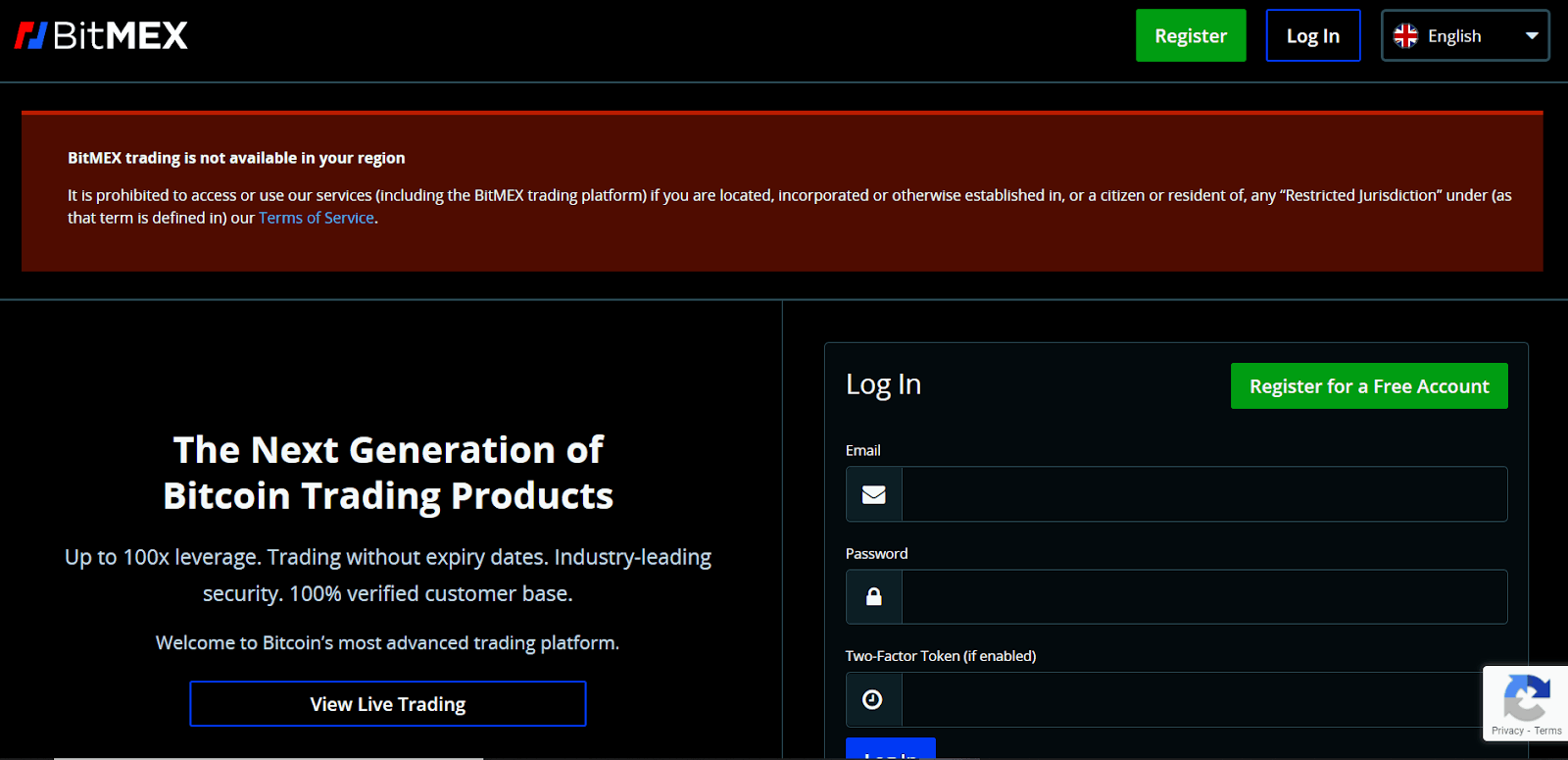This screenshot has width=1568, height=760.
Task: Click Register for a Free Account
Action: coord(1369,386)
